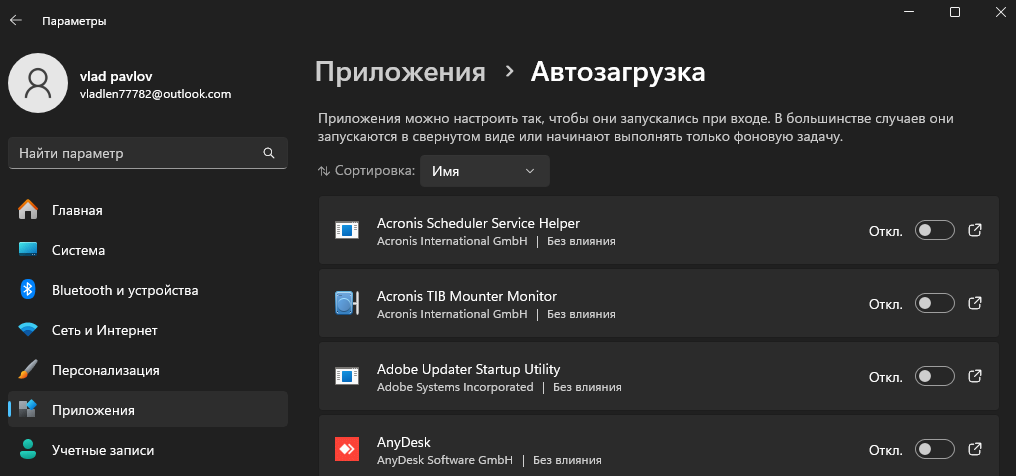
Task: Switch on the AnyDesk startup toggle
Action: 934,449
